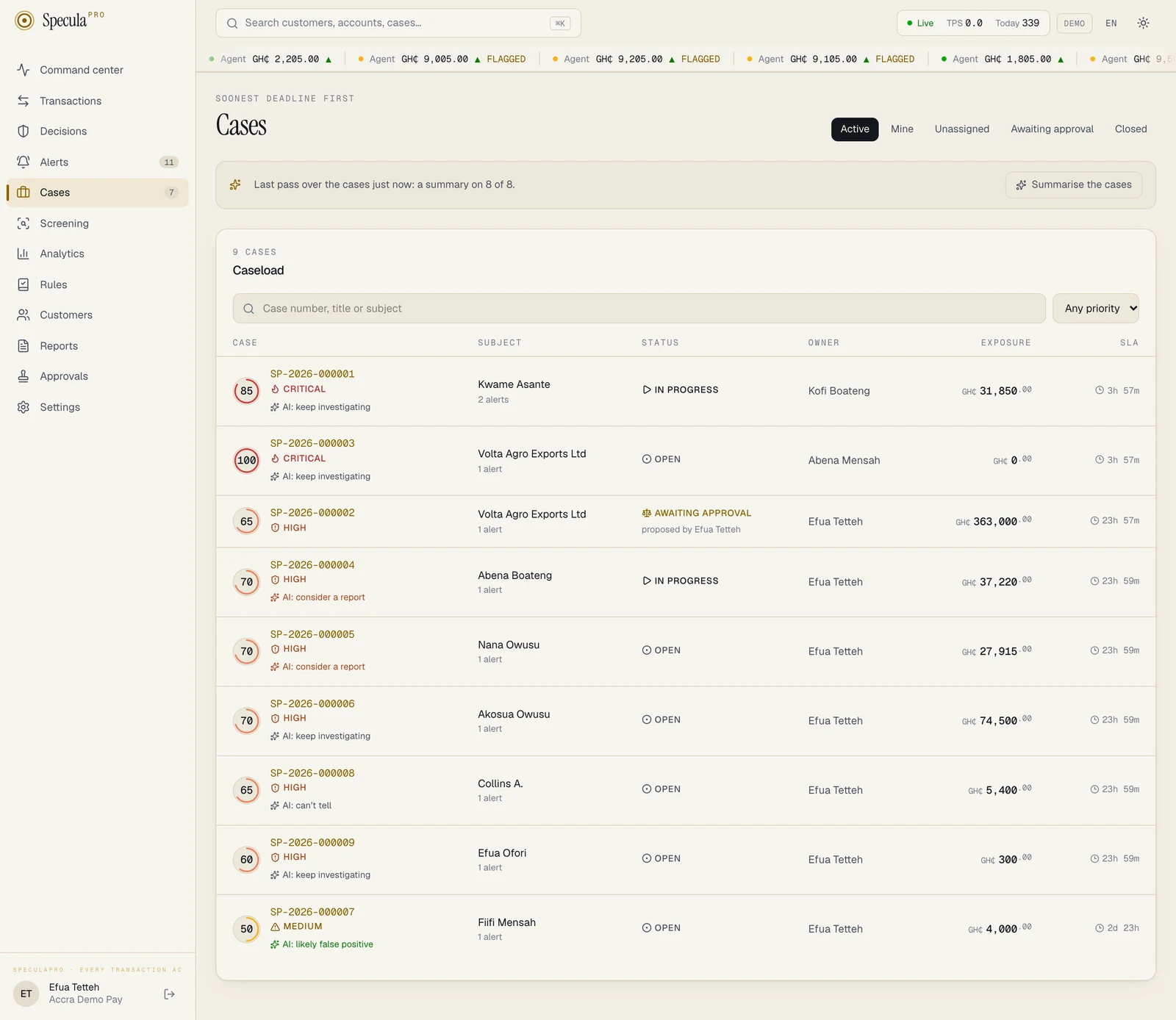Toggle the light/dark theme sun icon
Image resolution: width=1176 pixels, height=1020 pixels.
pos(1143,23)
